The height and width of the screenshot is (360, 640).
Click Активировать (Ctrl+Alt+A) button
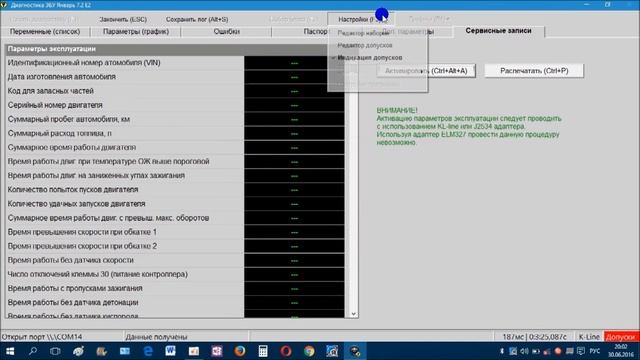426,71
